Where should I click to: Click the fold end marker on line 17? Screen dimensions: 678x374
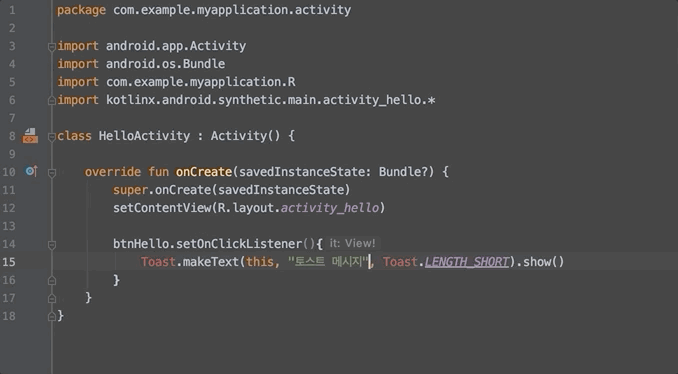pyautogui.click(x=51, y=298)
